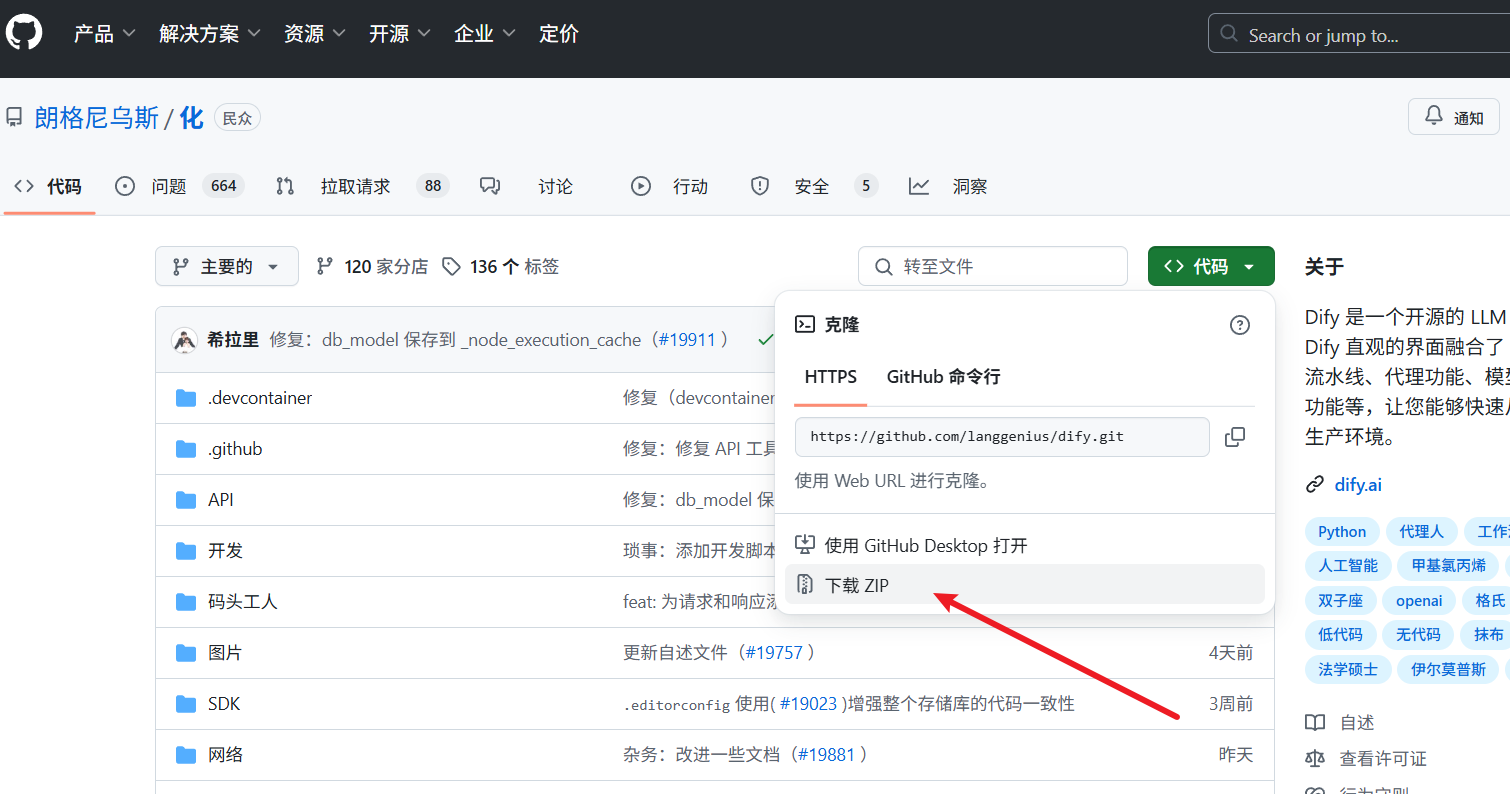The width and height of the screenshot is (1510, 794).
Task: Click the folder icon beside .github
Action: click(186, 449)
